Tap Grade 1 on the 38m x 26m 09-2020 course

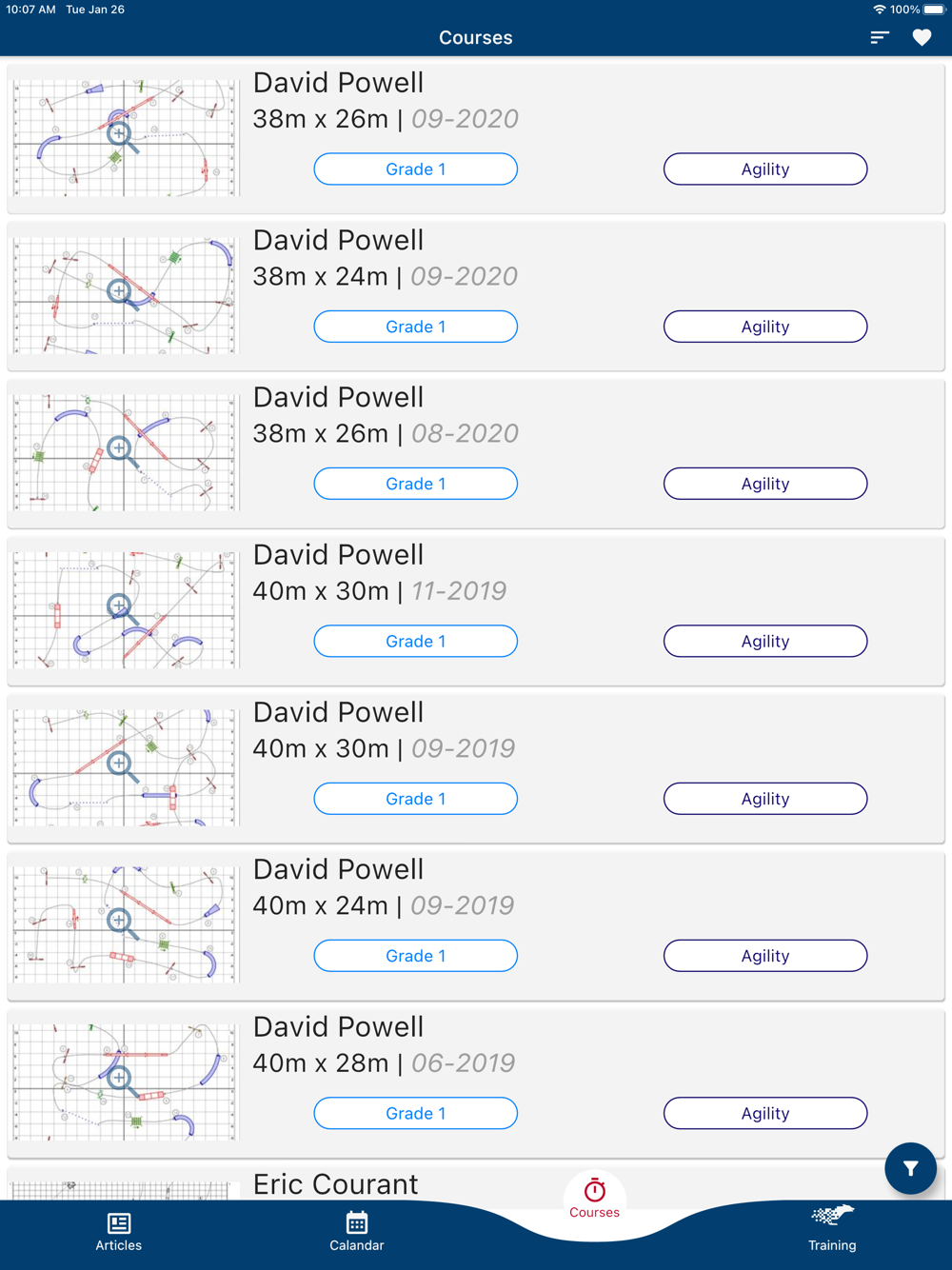(416, 169)
